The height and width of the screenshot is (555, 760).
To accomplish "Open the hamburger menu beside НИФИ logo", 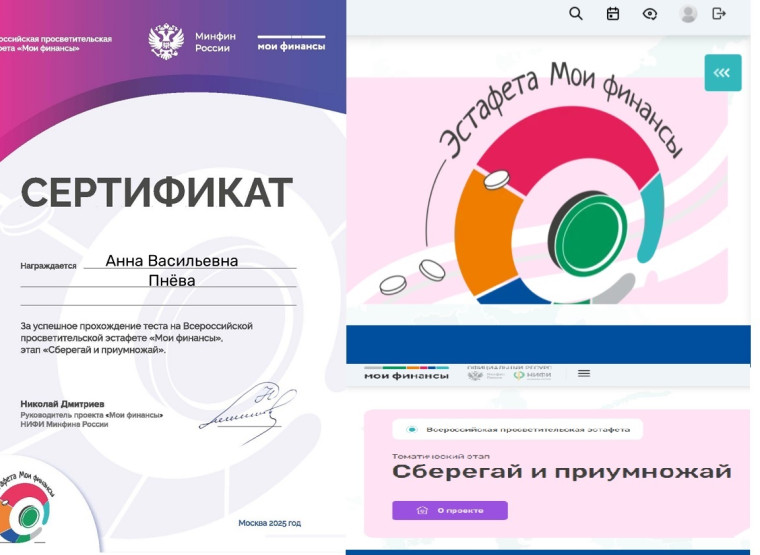I will [x=584, y=373].
